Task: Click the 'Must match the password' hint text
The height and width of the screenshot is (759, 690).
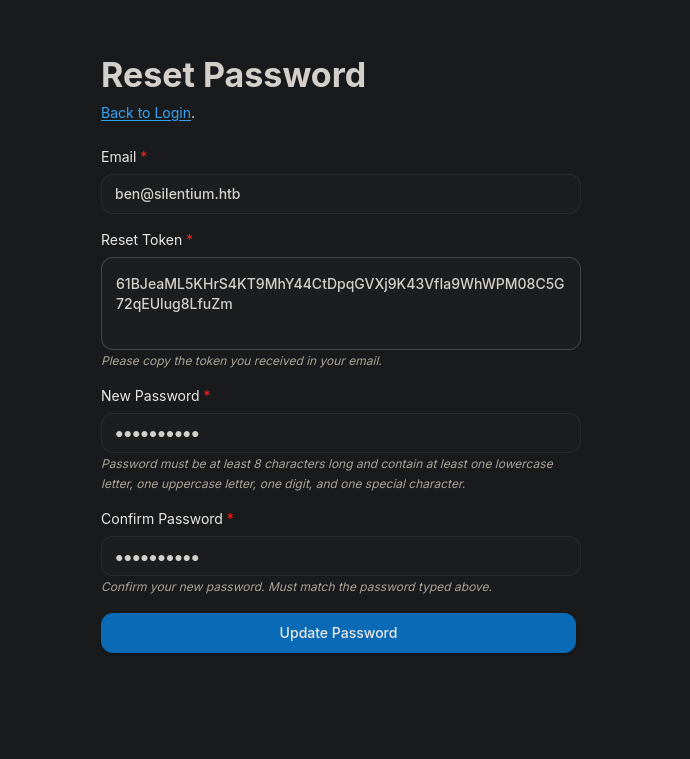Action: point(296,587)
